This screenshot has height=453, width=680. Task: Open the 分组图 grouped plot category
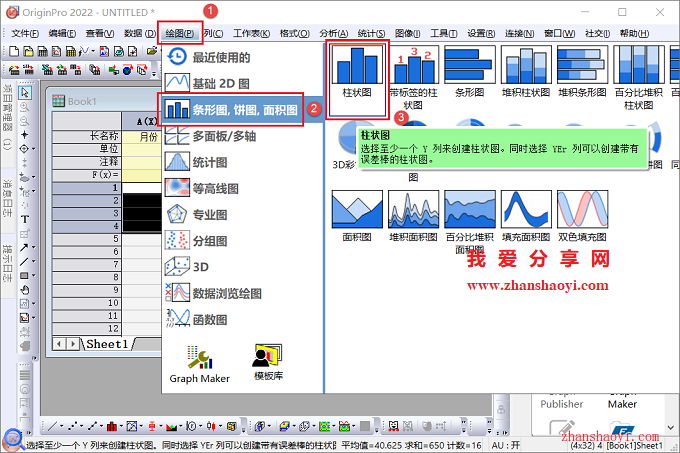[x=242, y=241]
